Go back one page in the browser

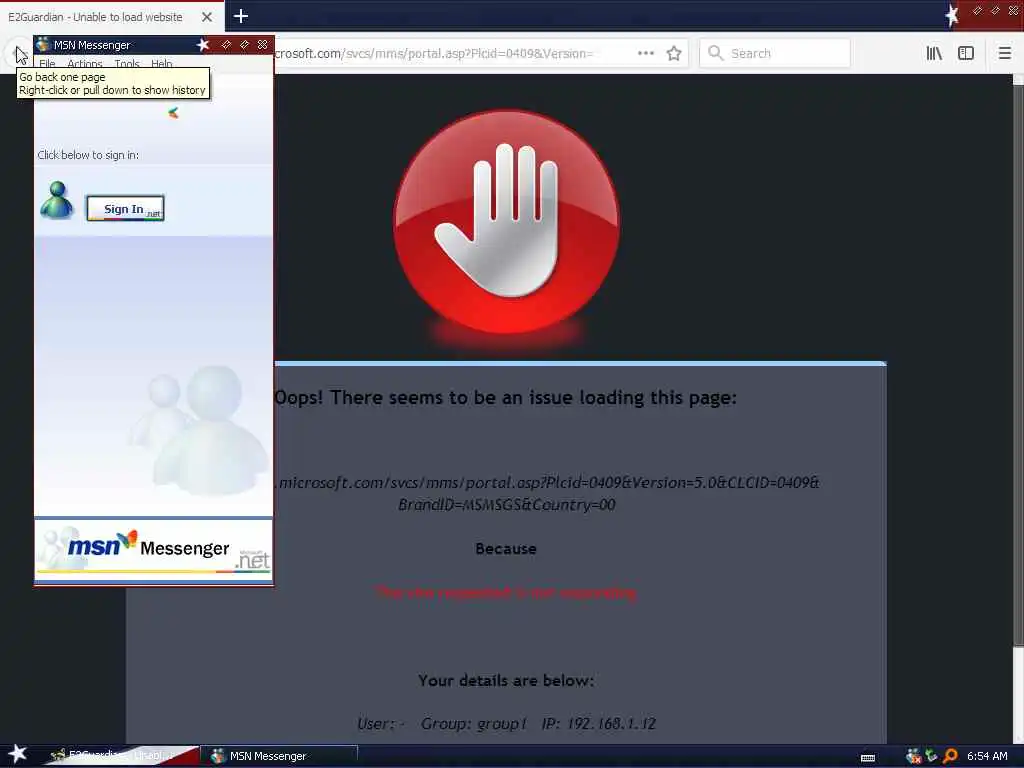(x=17, y=54)
